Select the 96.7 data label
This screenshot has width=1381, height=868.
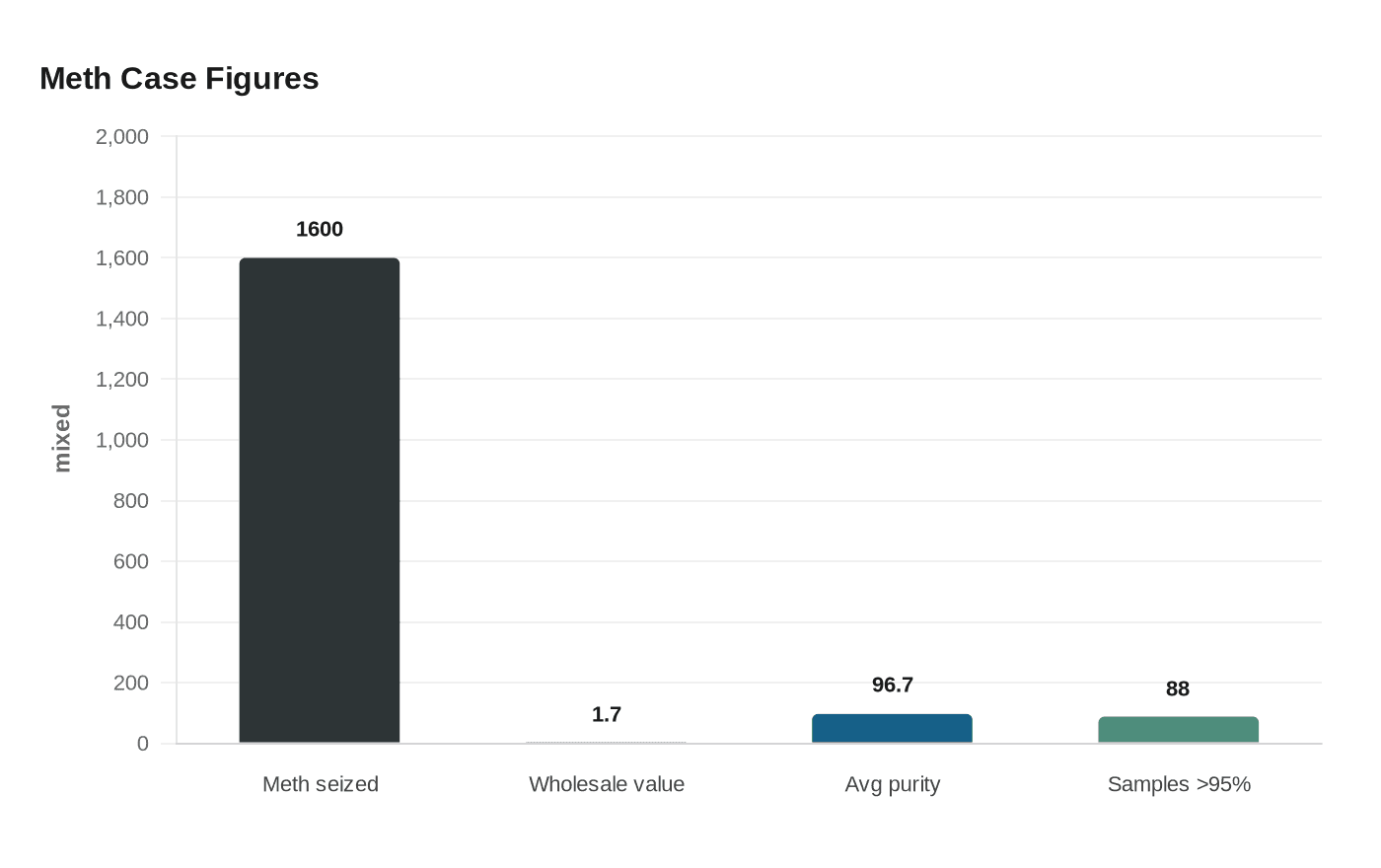893,685
